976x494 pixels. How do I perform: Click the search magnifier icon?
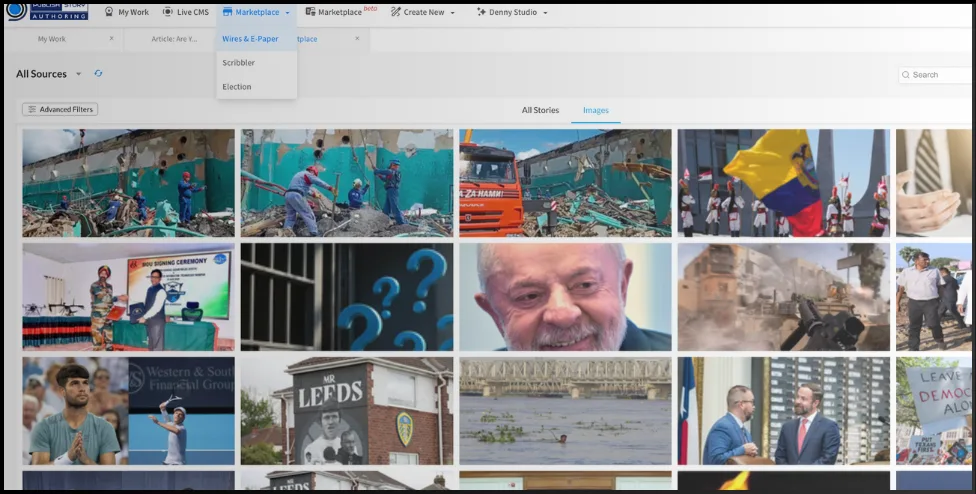coord(906,75)
